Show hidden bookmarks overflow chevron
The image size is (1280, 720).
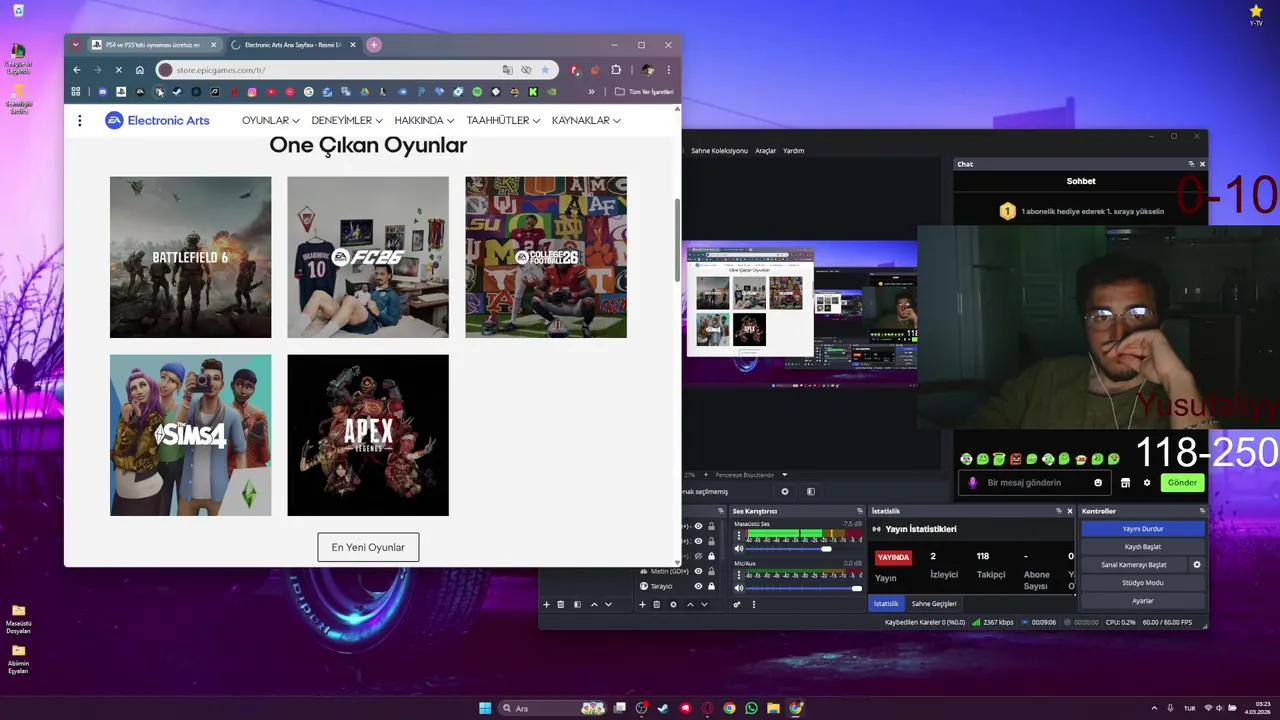[x=591, y=92]
